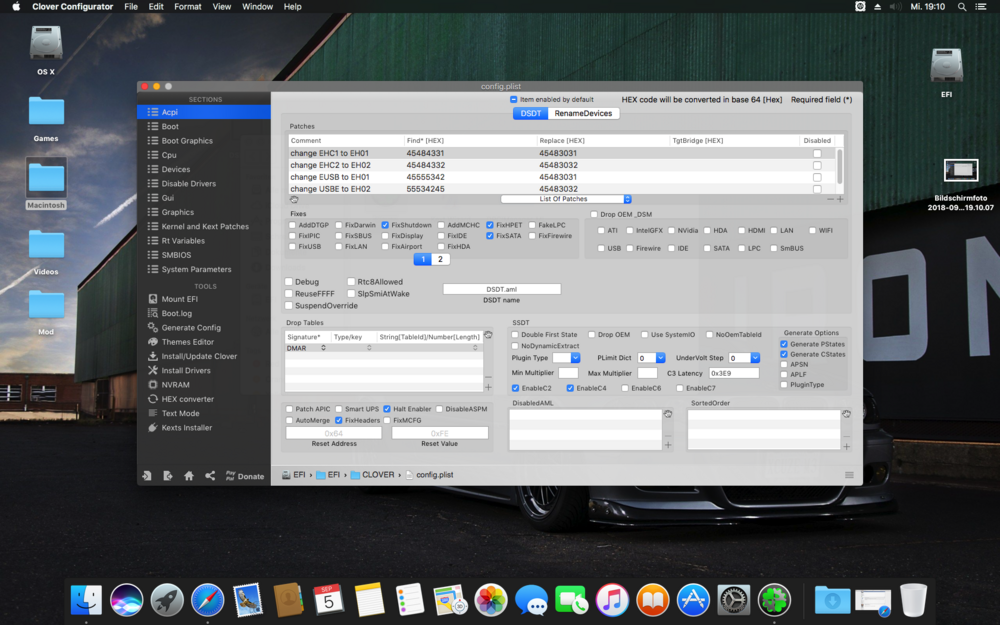Open the Themes Editor
The width and height of the screenshot is (1000, 625).
187,342
